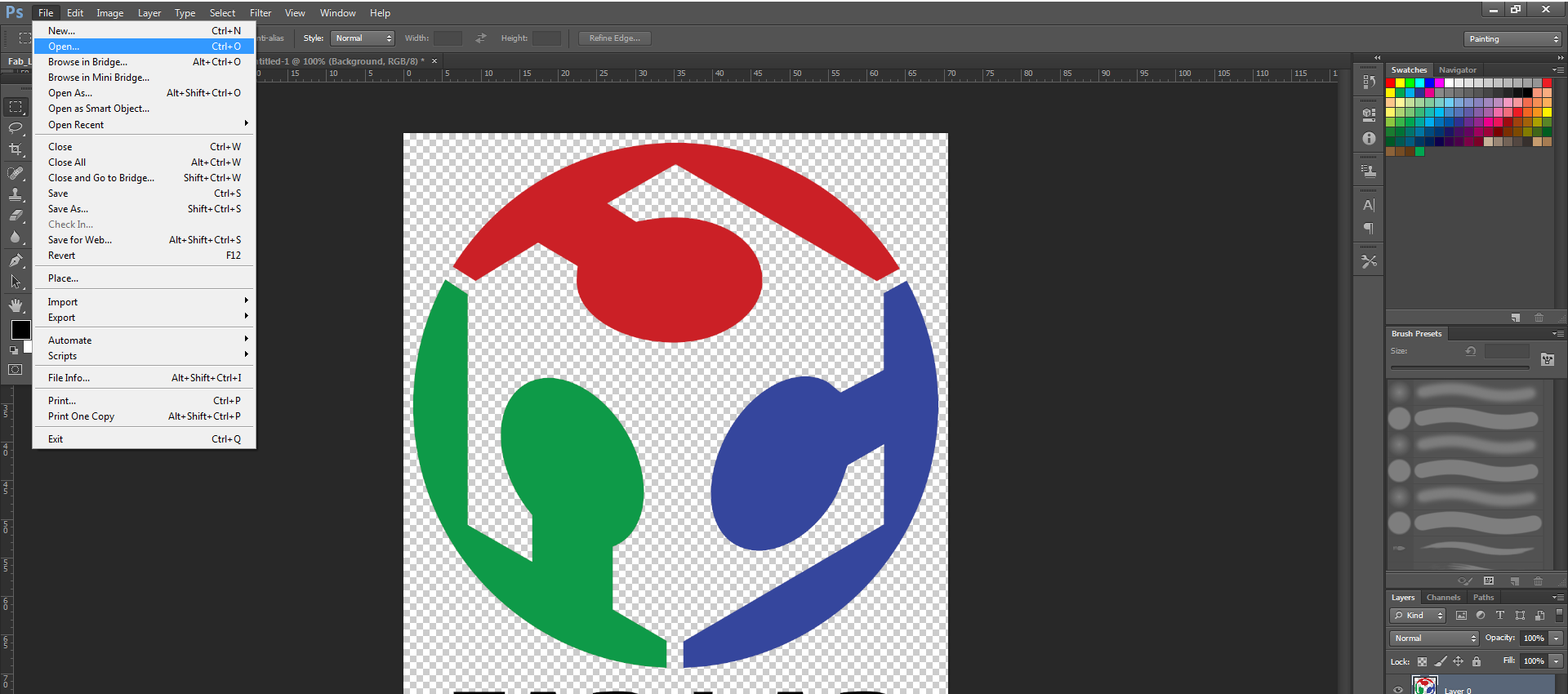The height and width of the screenshot is (694, 1568).
Task: Open Layers panel flyout menu
Action: 1558,598
